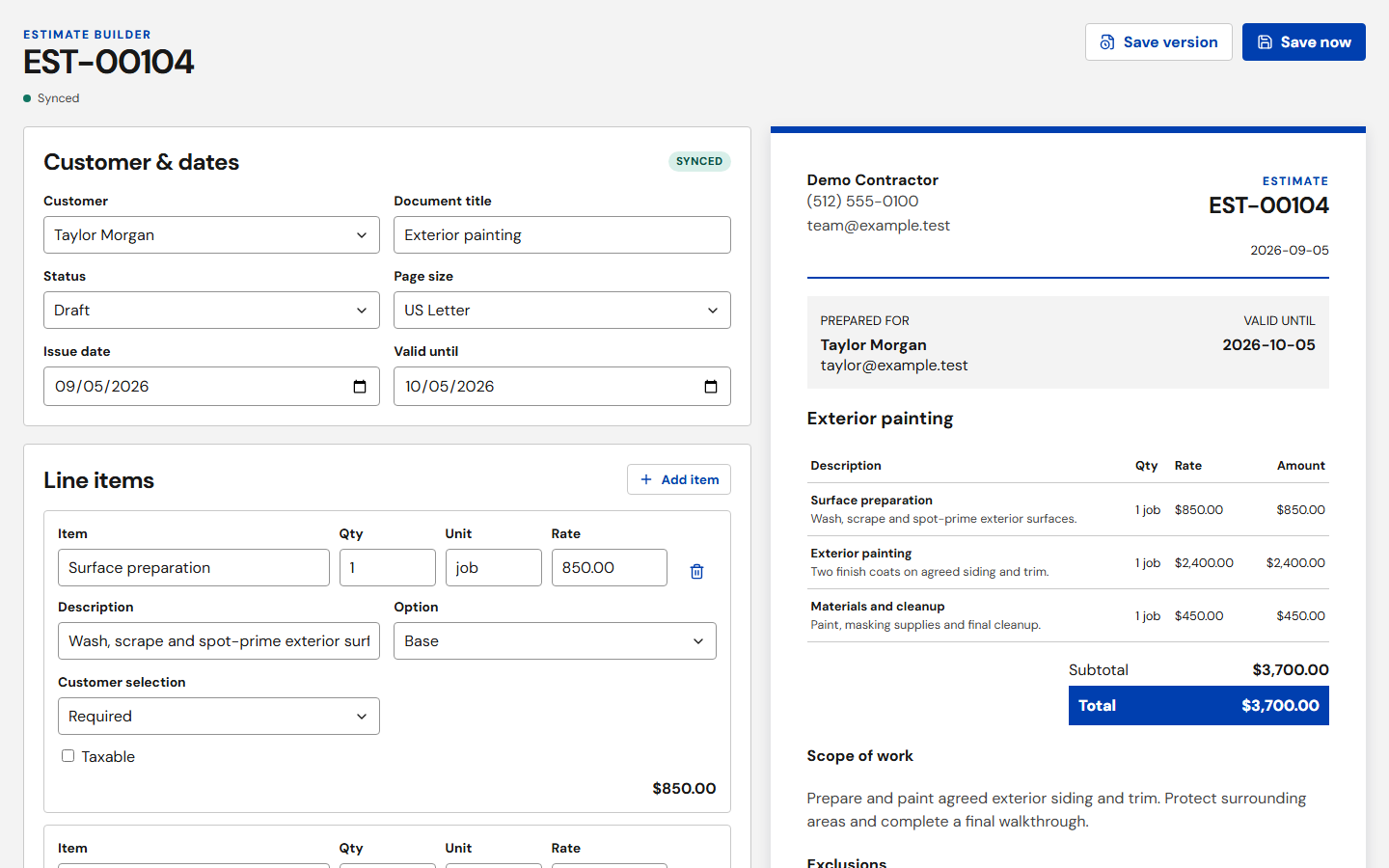Image resolution: width=1389 pixels, height=868 pixels.
Task: Edit the Document title field
Action: pyautogui.click(x=562, y=235)
